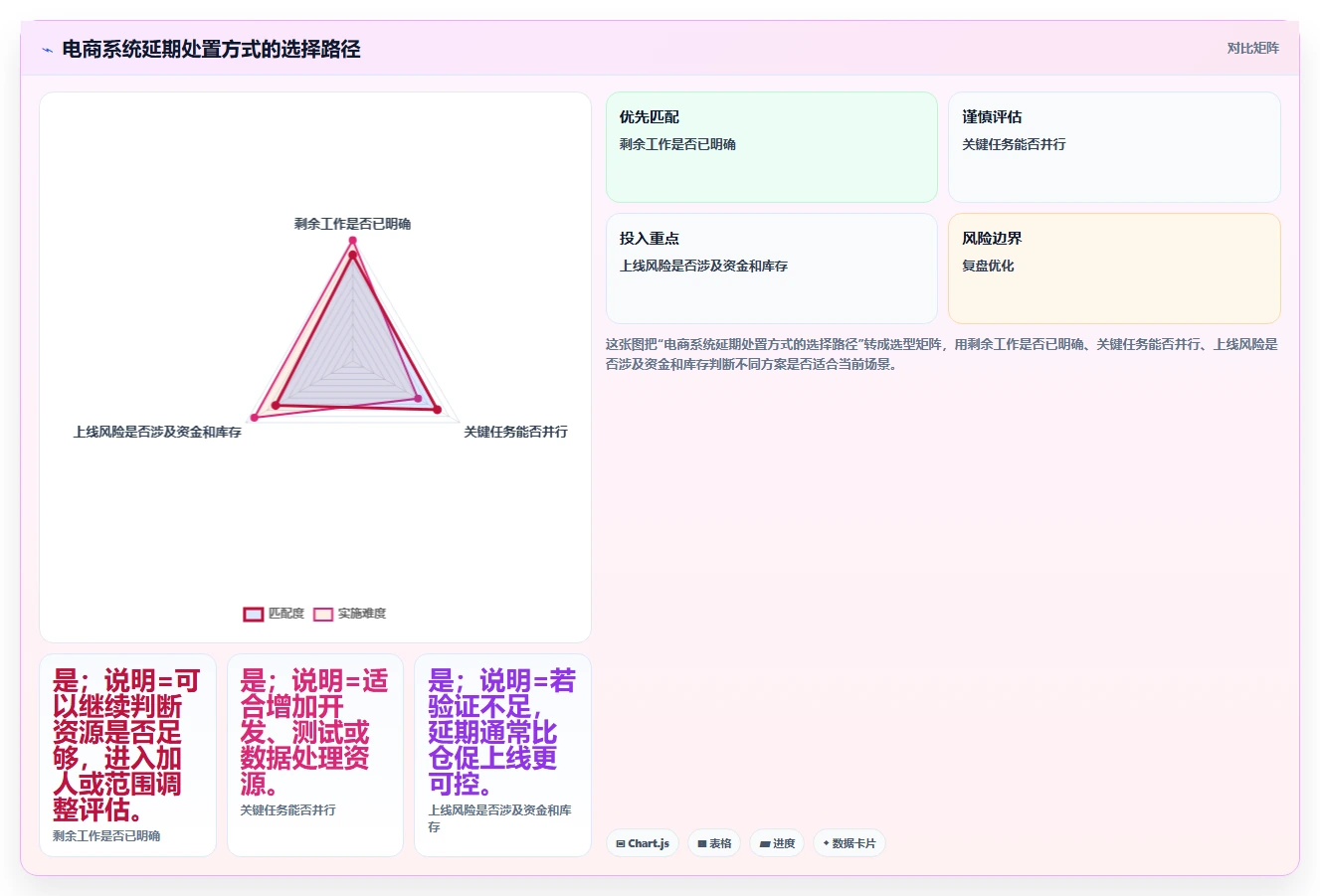The width and height of the screenshot is (1320, 896).
Task: Click the radar axis label 剩余工作是否已明确
Action: [x=352, y=224]
